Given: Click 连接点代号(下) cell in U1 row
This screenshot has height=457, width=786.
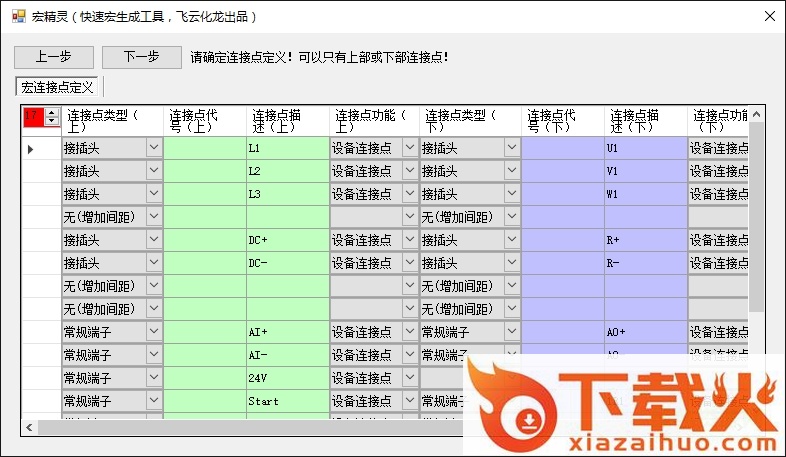Looking at the screenshot, I should click(x=563, y=148).
